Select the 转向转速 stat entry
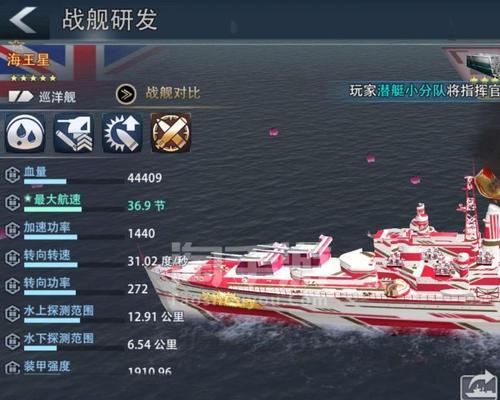The image size is (500, 400). point(47,255)
